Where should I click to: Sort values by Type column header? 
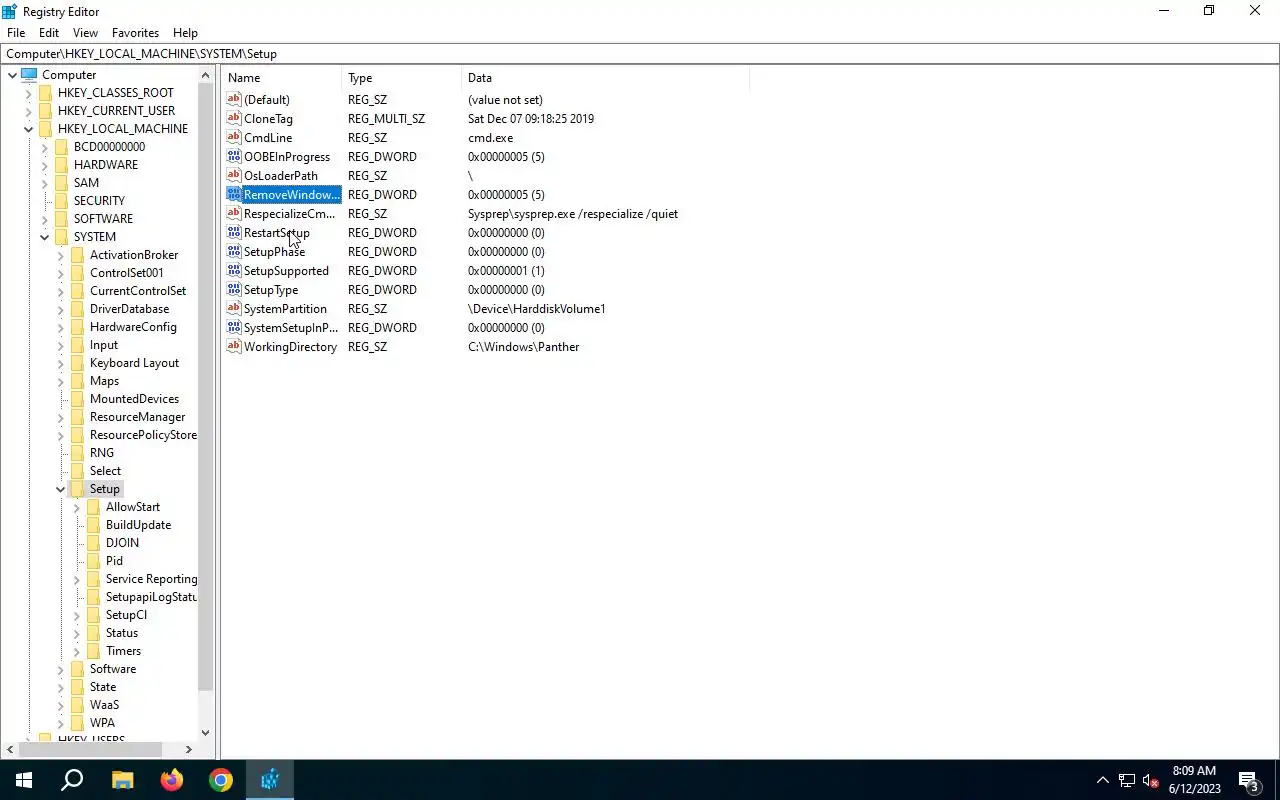click(x=402, y=77)
